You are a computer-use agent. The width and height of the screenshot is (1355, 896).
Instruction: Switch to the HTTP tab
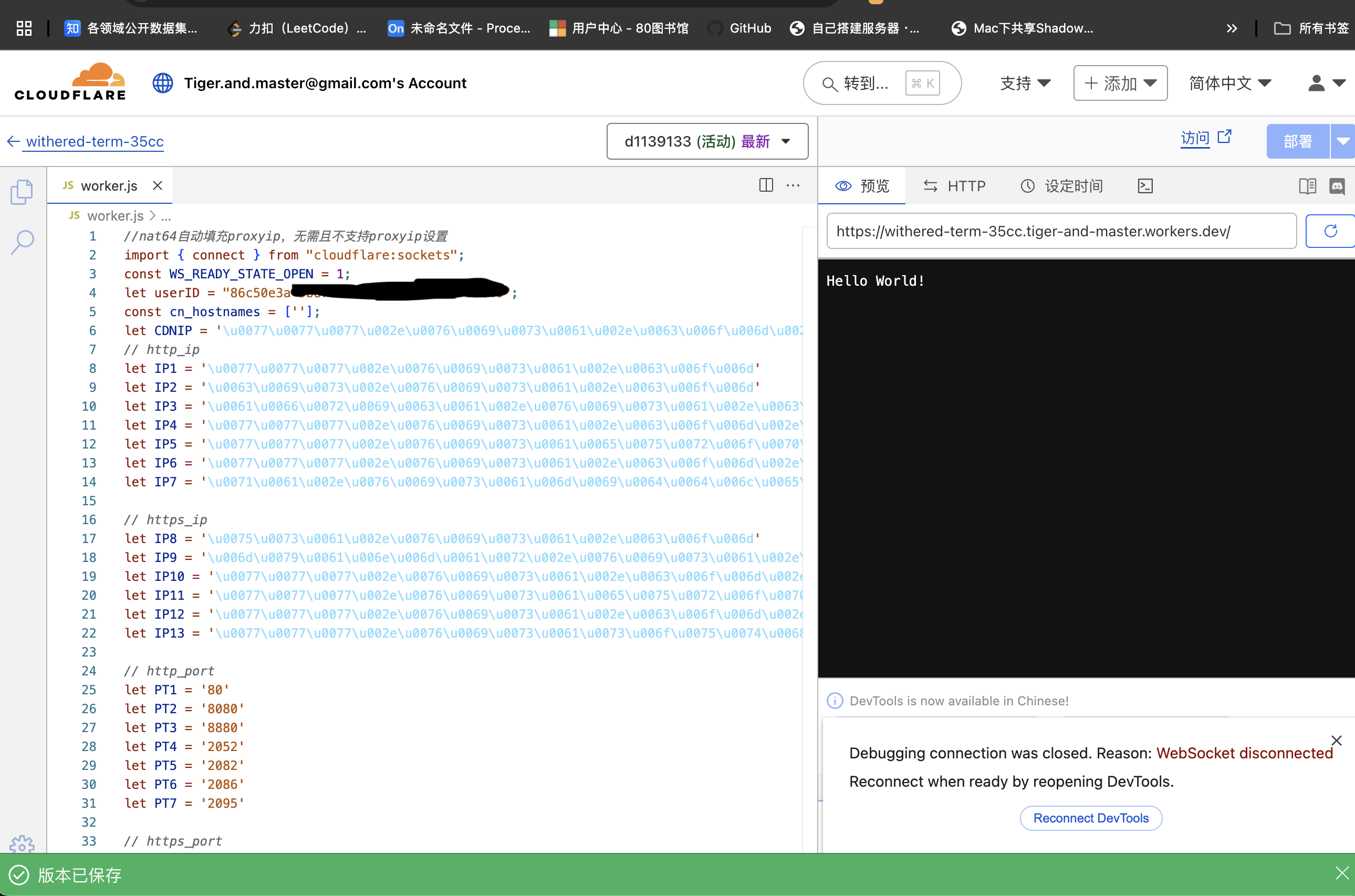955,186
